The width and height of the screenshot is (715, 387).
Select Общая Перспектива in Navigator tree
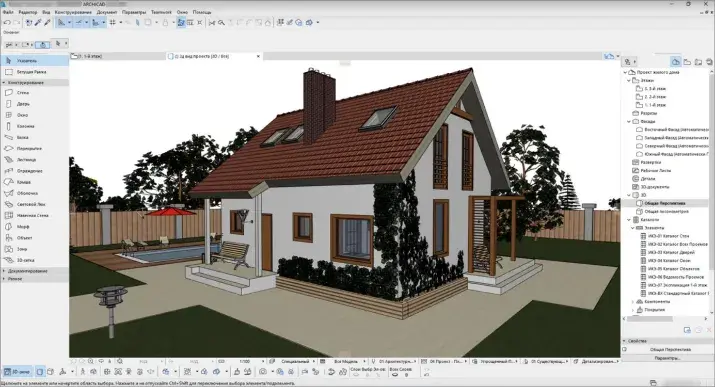(x=664, y=203)
